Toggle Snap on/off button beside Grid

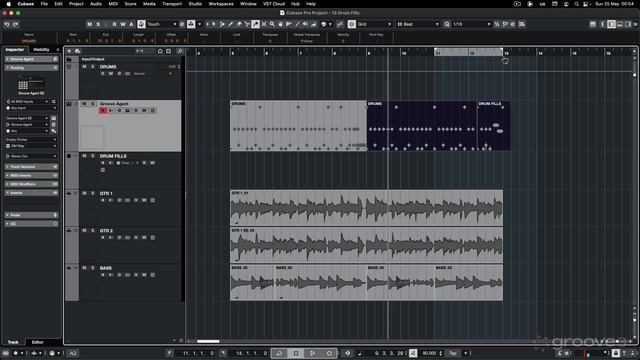tap(352, 24)
